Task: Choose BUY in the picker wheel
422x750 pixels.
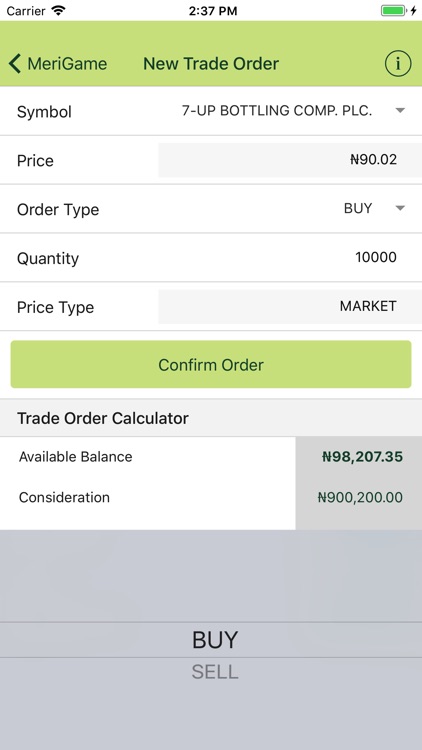Action: click(215, 640)
